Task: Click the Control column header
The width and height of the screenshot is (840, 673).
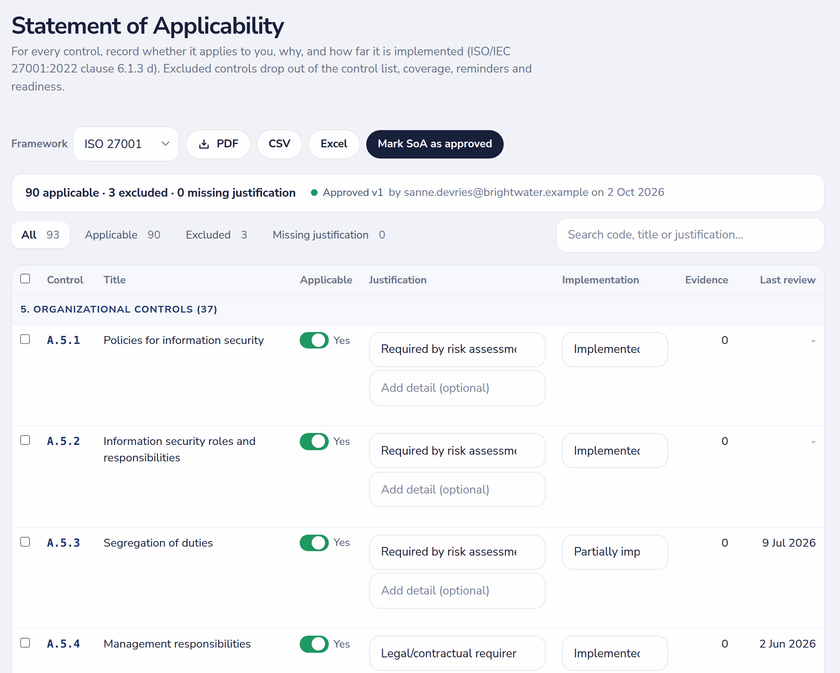Action: click(65, 280)
